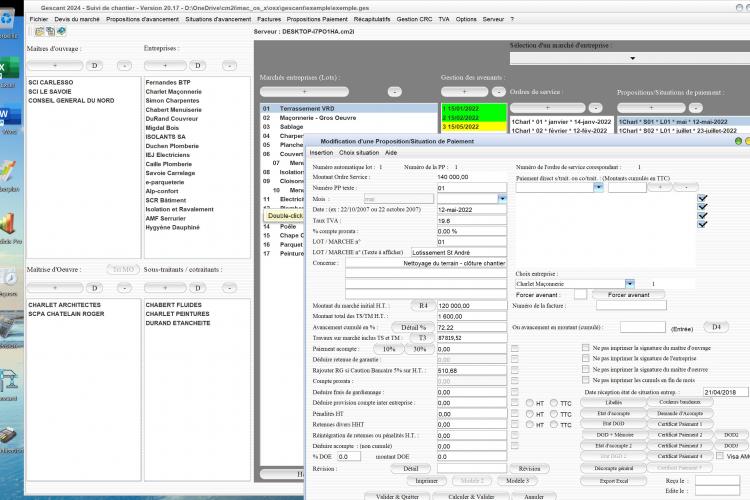Open the Choix situation menu in the dialog
The image size is (750, 500).
tap(359, 153)
